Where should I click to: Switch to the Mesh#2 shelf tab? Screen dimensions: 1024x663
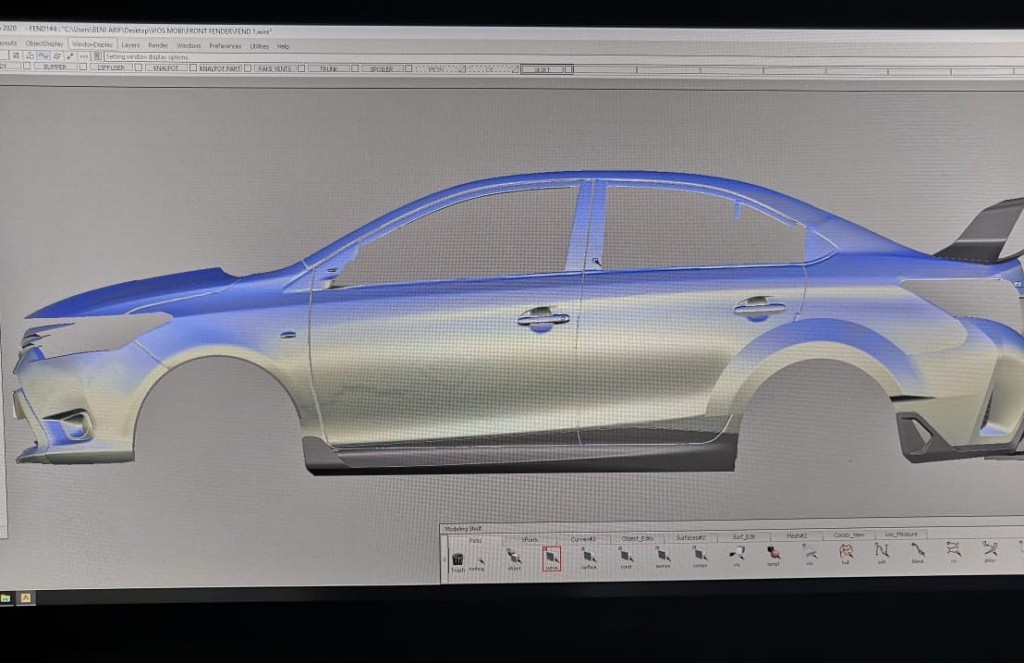[x=795, y=536]
